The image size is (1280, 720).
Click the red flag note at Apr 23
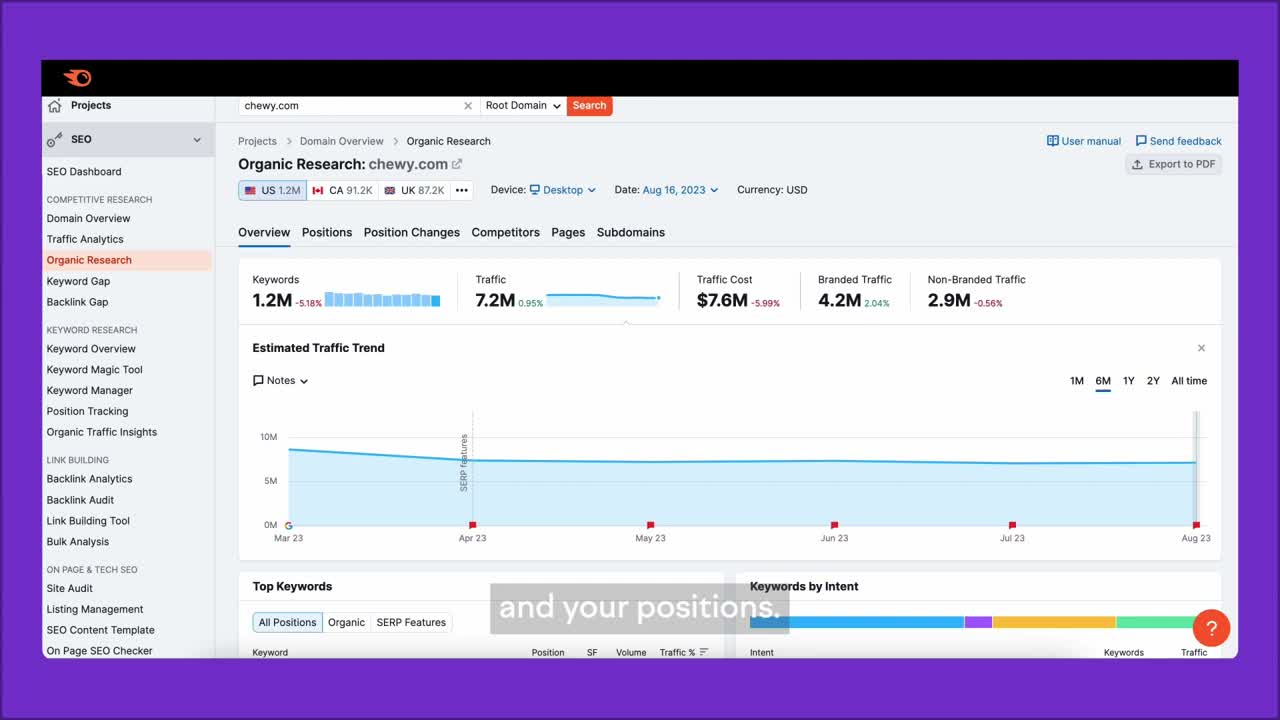pyautogui.click(x=473, y=525)
